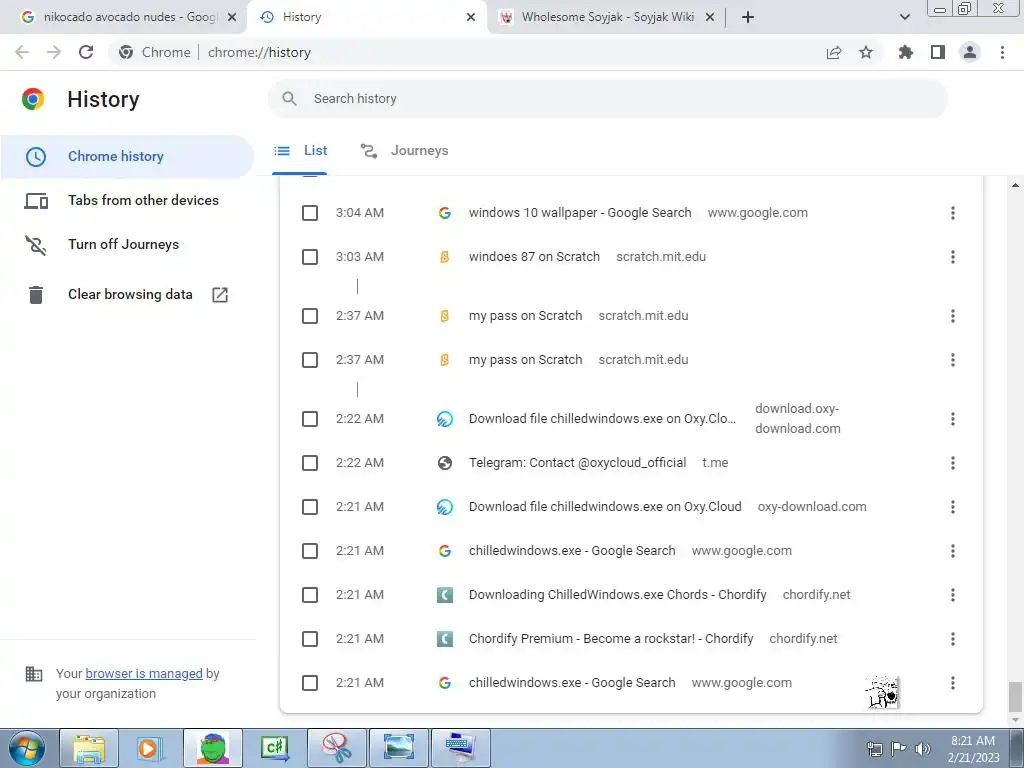Tick the 2:21 AM Oxy.Cloud download checkbox
The height and width of the screenshot is (768, 1024).
pos(310,507)
